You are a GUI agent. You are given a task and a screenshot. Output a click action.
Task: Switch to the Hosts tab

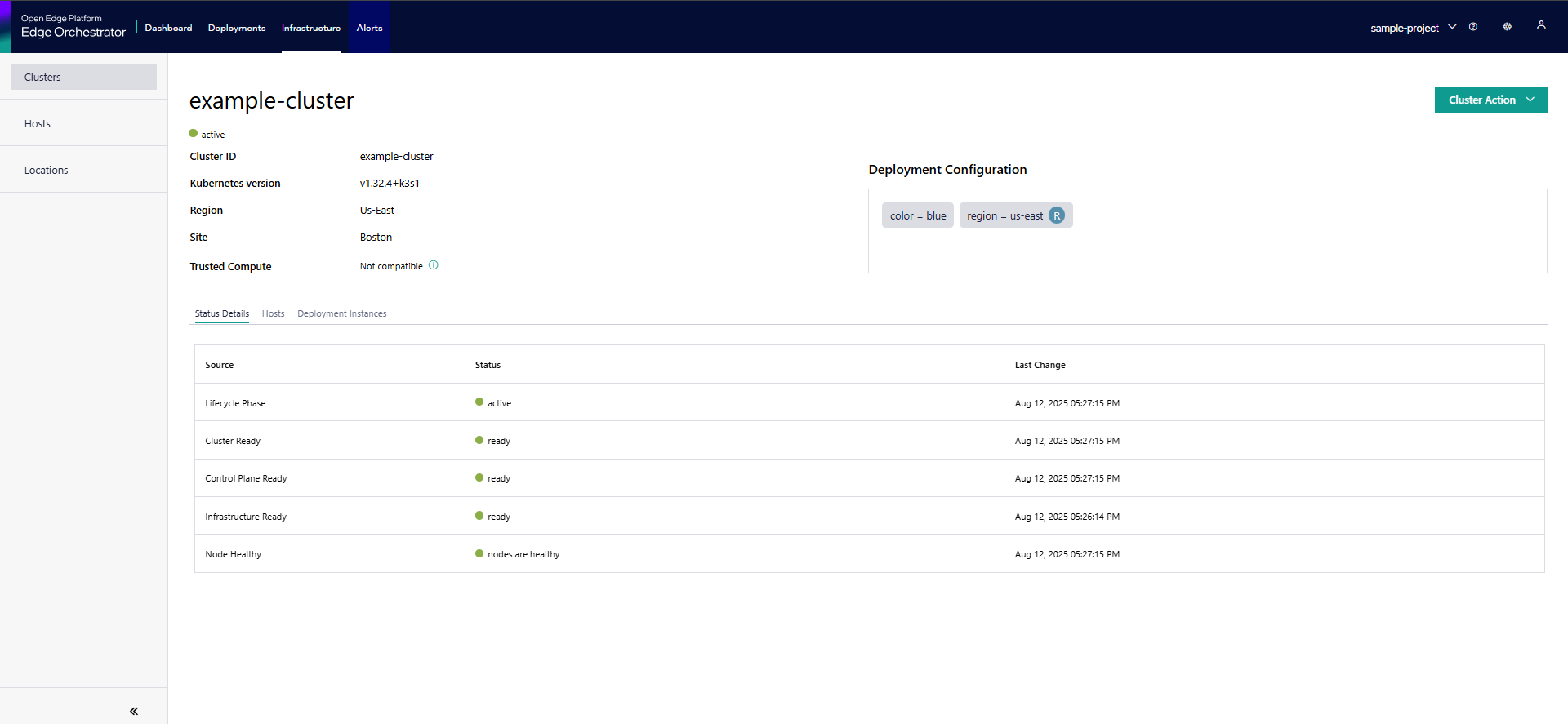(273, 313)
